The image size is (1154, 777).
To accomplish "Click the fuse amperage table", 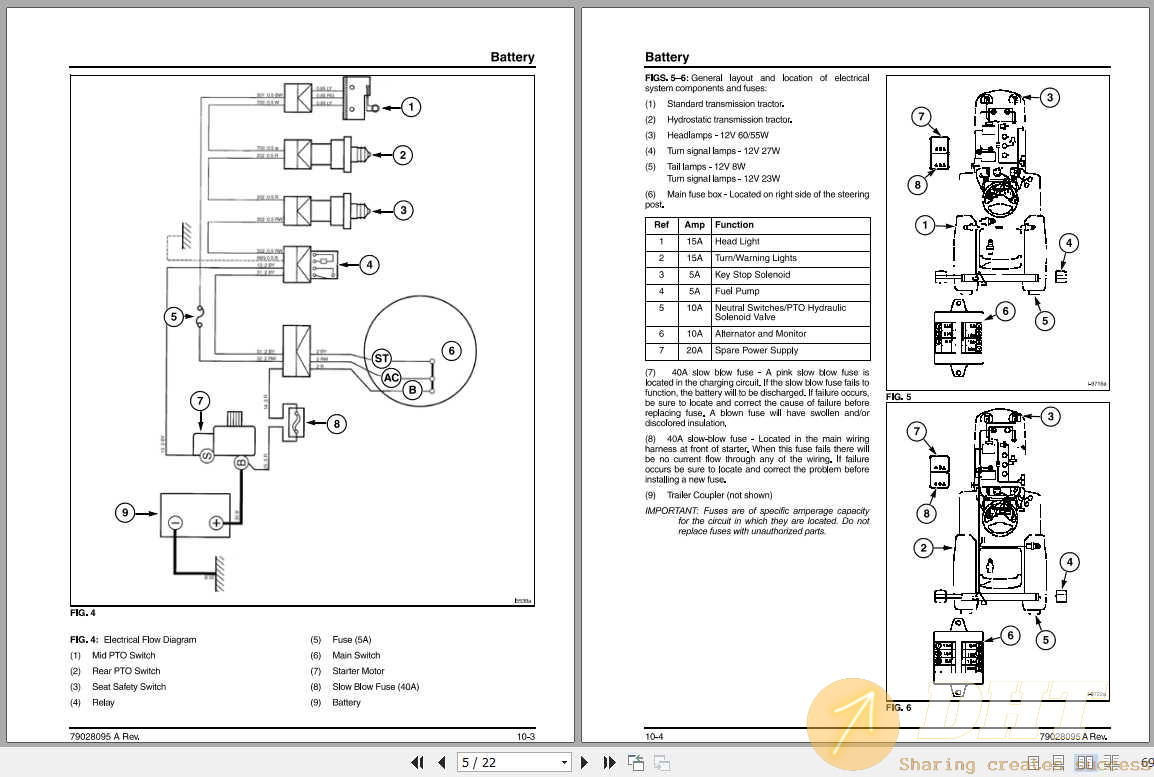I will (757, 287).
